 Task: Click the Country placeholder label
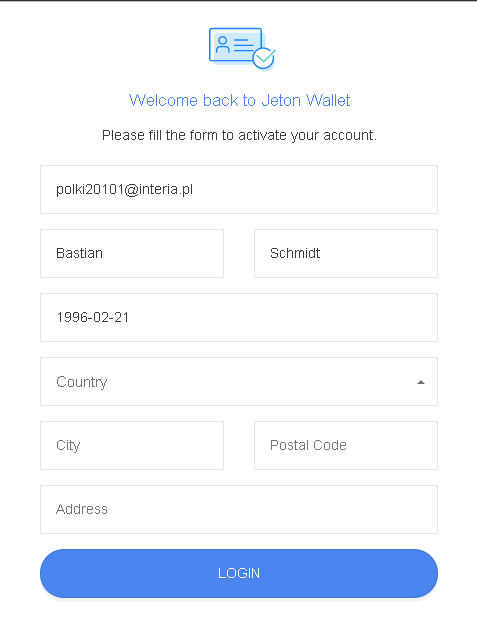click(x=82, y=382)
